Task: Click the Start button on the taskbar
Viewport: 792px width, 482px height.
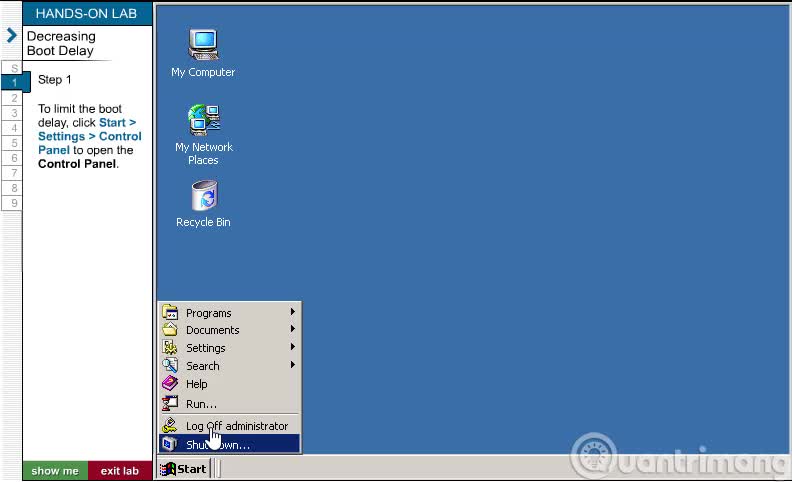Action: click(x=183, y=469)
